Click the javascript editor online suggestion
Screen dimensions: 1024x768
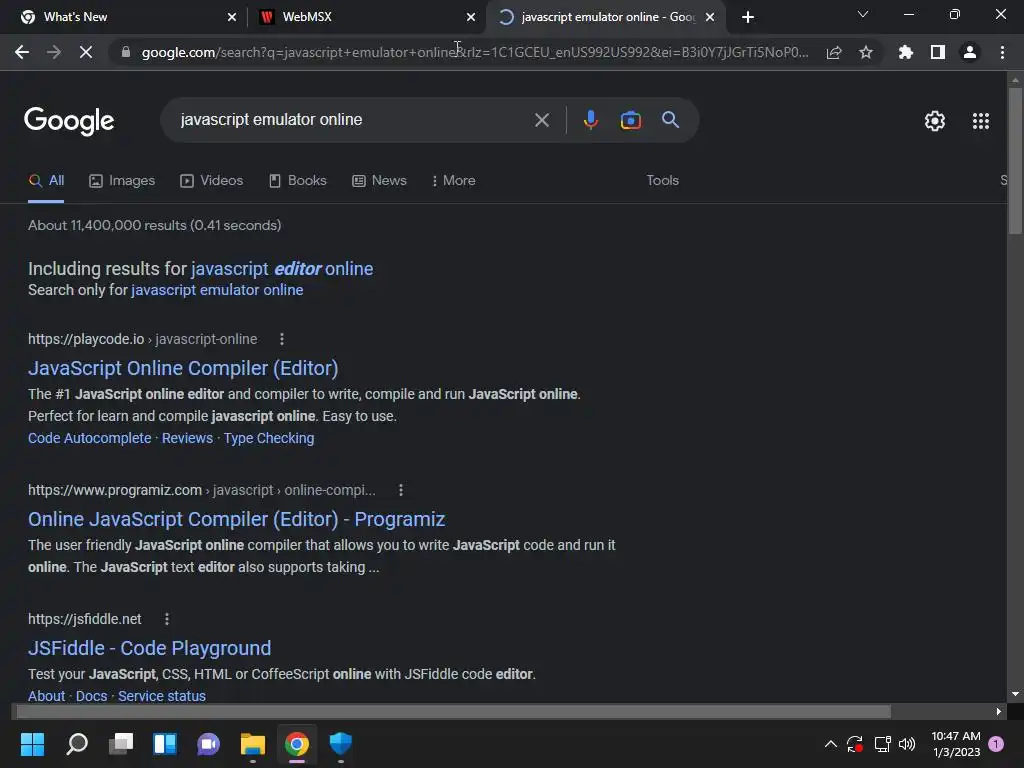tap(282, 269)
